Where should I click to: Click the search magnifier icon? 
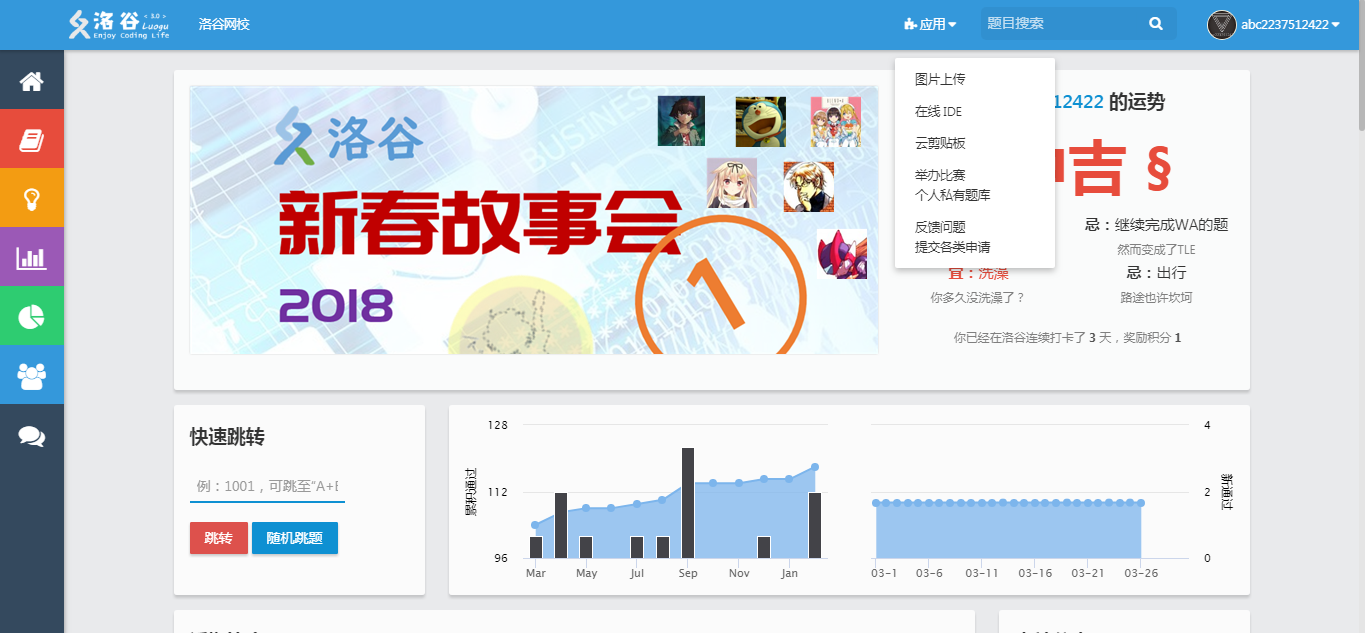coord(1156,24)
